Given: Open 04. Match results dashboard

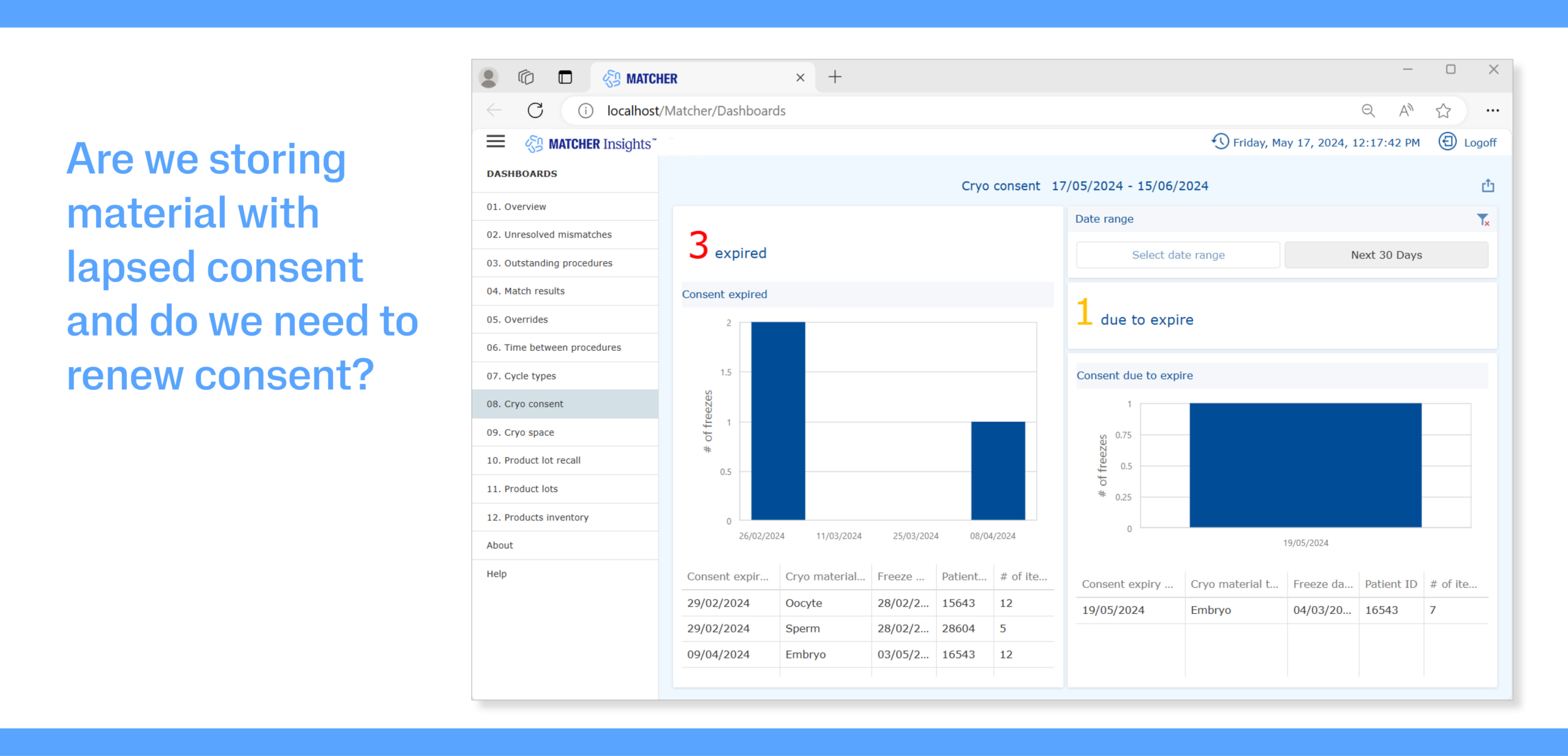Looking at the screenshot, I should coord(565,291).
